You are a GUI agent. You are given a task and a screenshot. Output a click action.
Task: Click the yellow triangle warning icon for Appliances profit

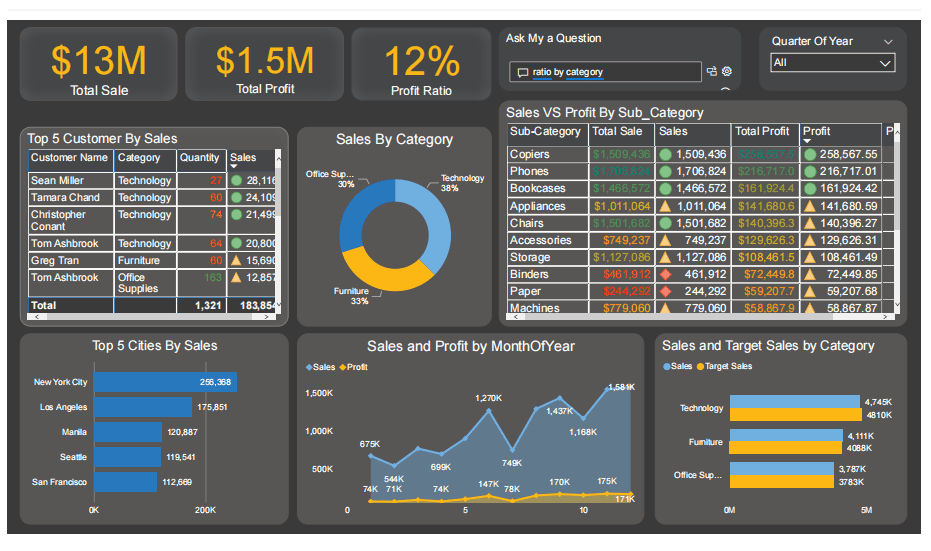[x=809, y=206]
